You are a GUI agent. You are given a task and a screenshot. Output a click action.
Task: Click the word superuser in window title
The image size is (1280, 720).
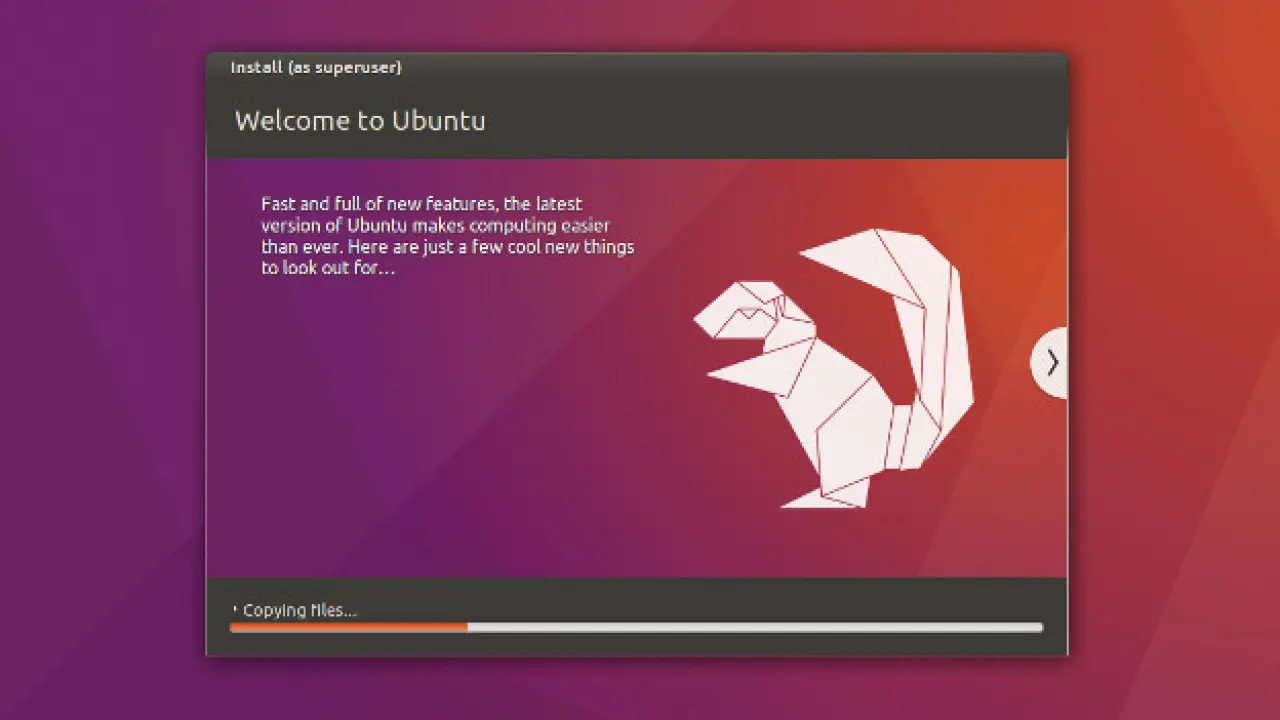point(360,68)
